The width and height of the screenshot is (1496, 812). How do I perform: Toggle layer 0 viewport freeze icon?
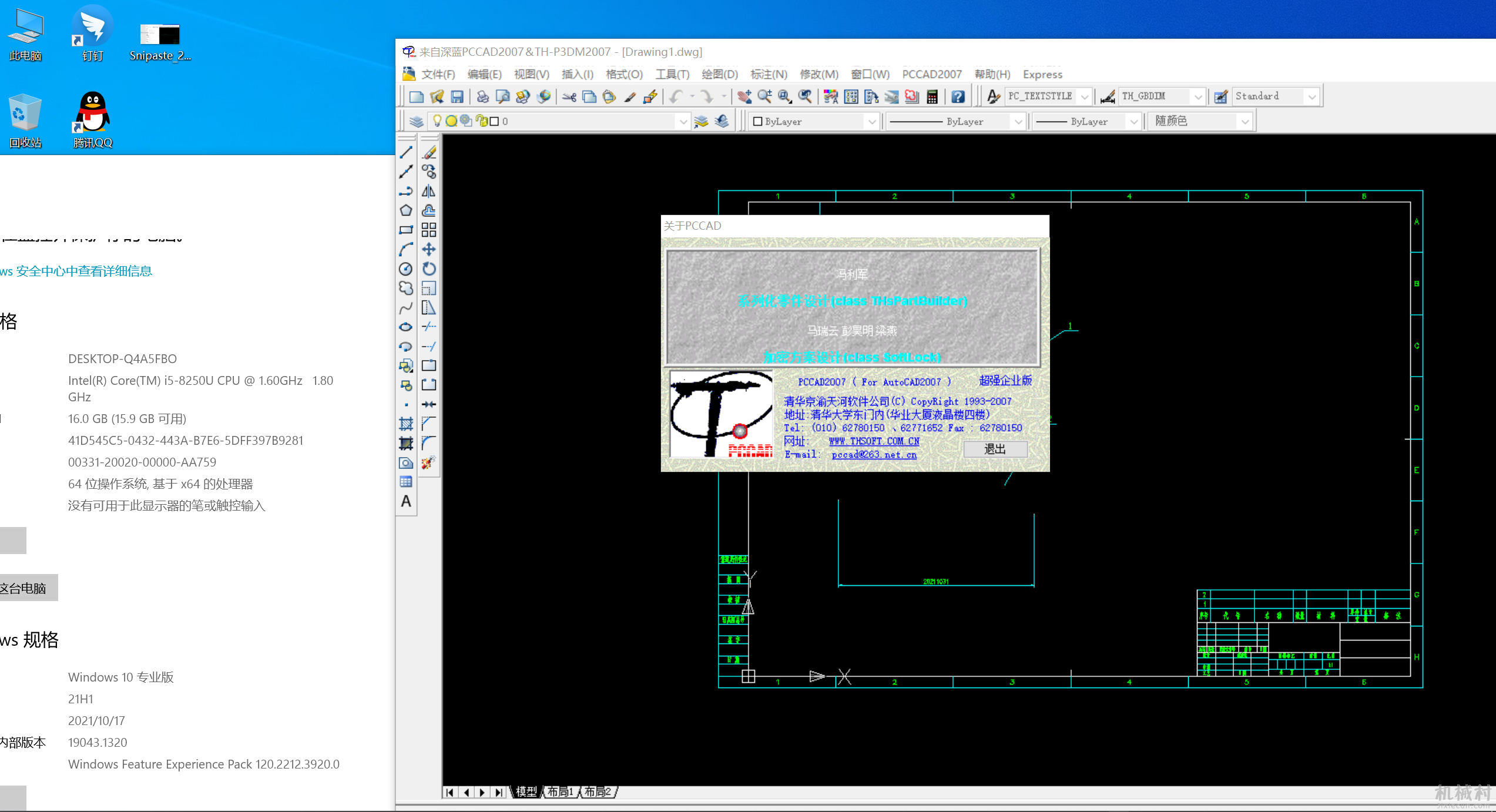[x=466, y=121]
